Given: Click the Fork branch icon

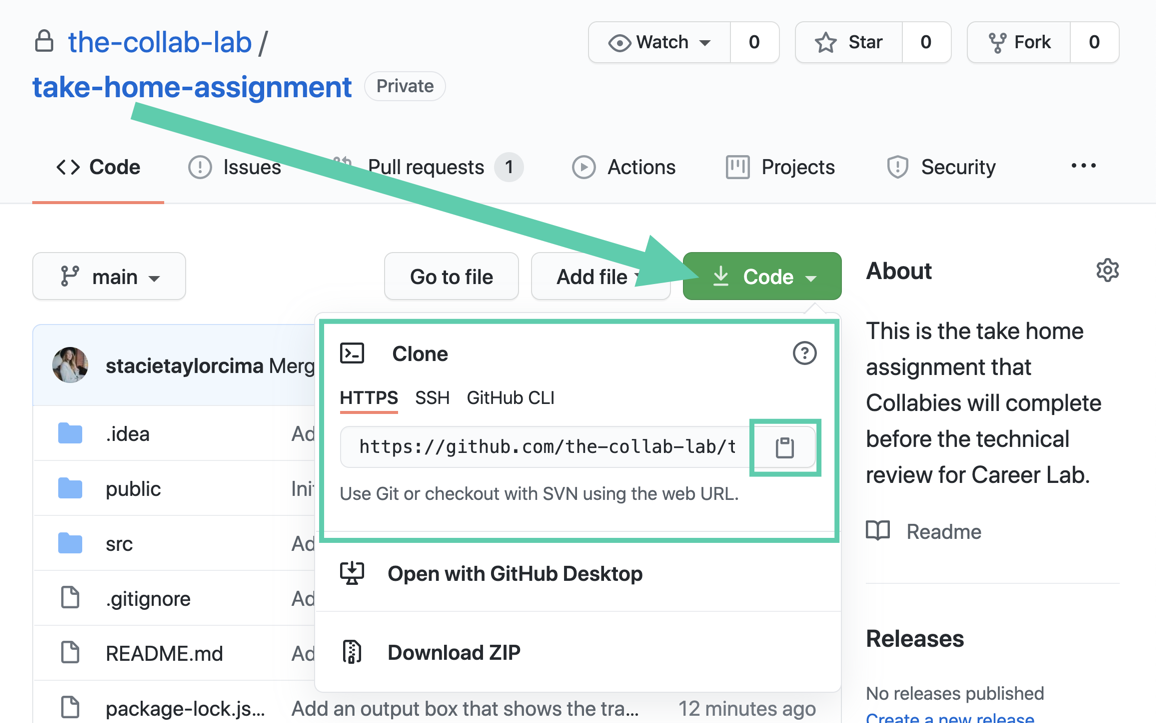Looking at the screenshot, I should point(992,42).
